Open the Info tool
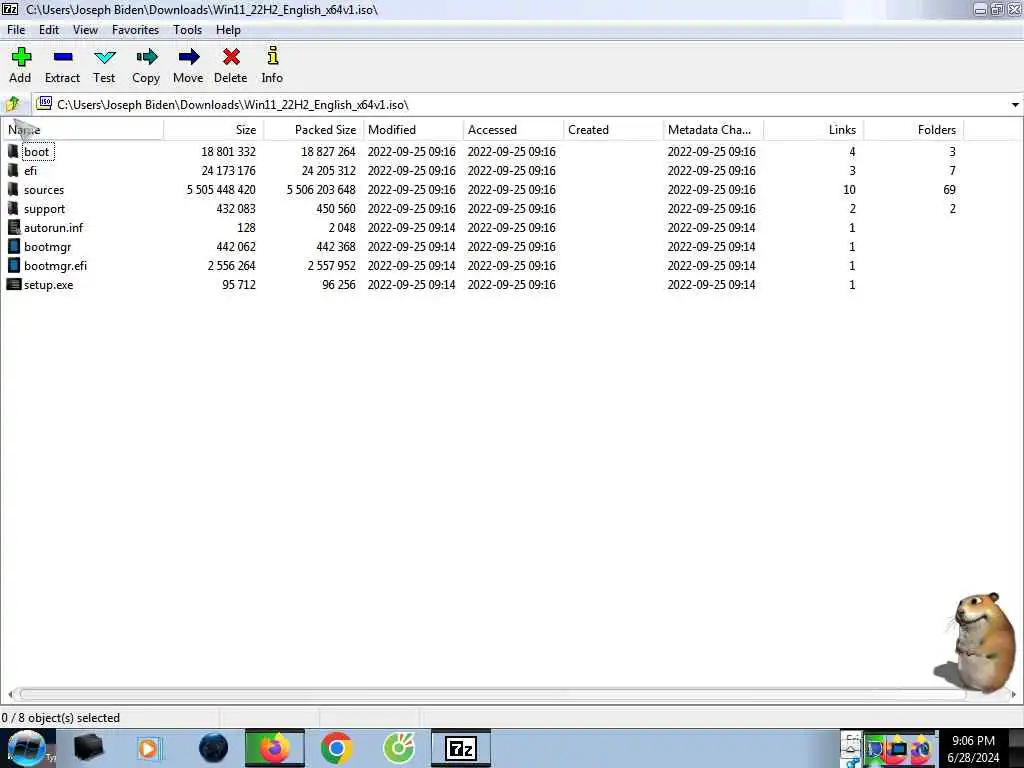The width and height of the screenshot is (1024, 768). (272, 56)
